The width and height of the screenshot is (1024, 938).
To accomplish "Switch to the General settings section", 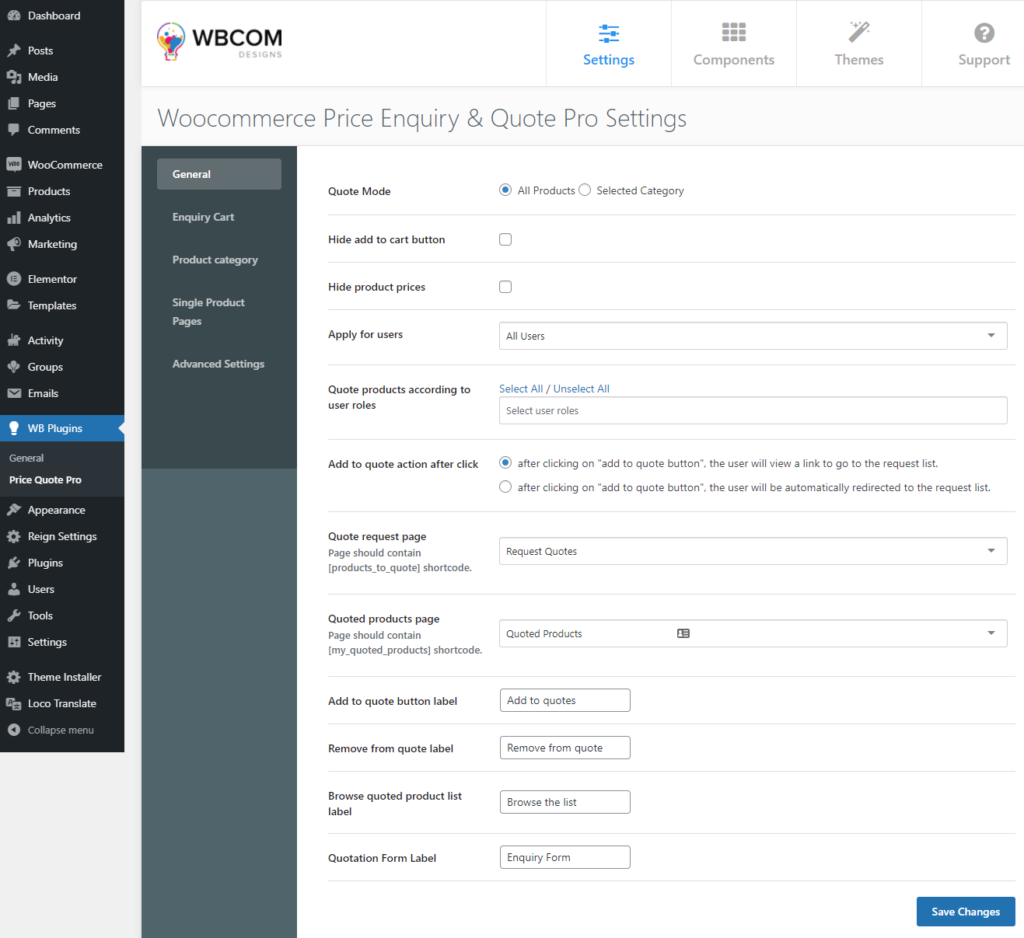I will point(219,174).
